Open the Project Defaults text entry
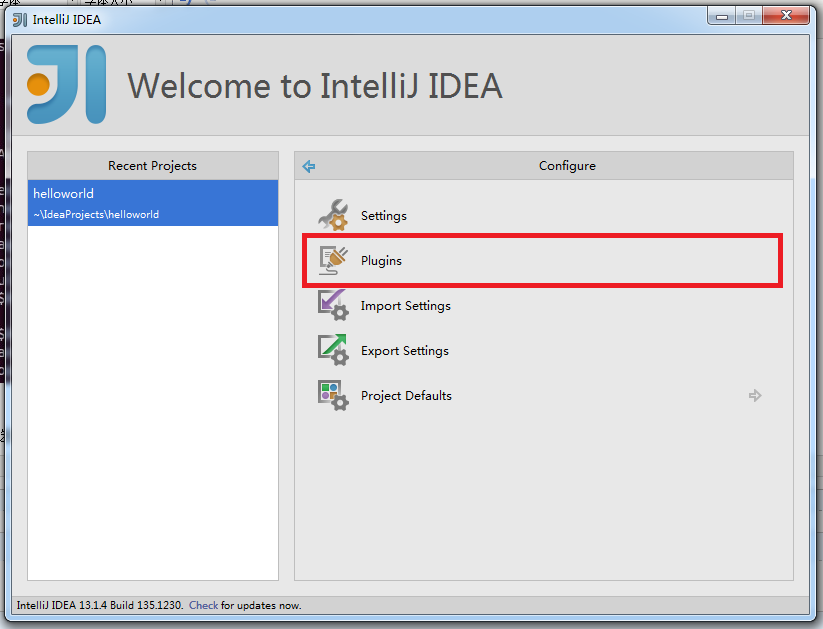This screenshot has height=629, width=823. pos(406,396)
